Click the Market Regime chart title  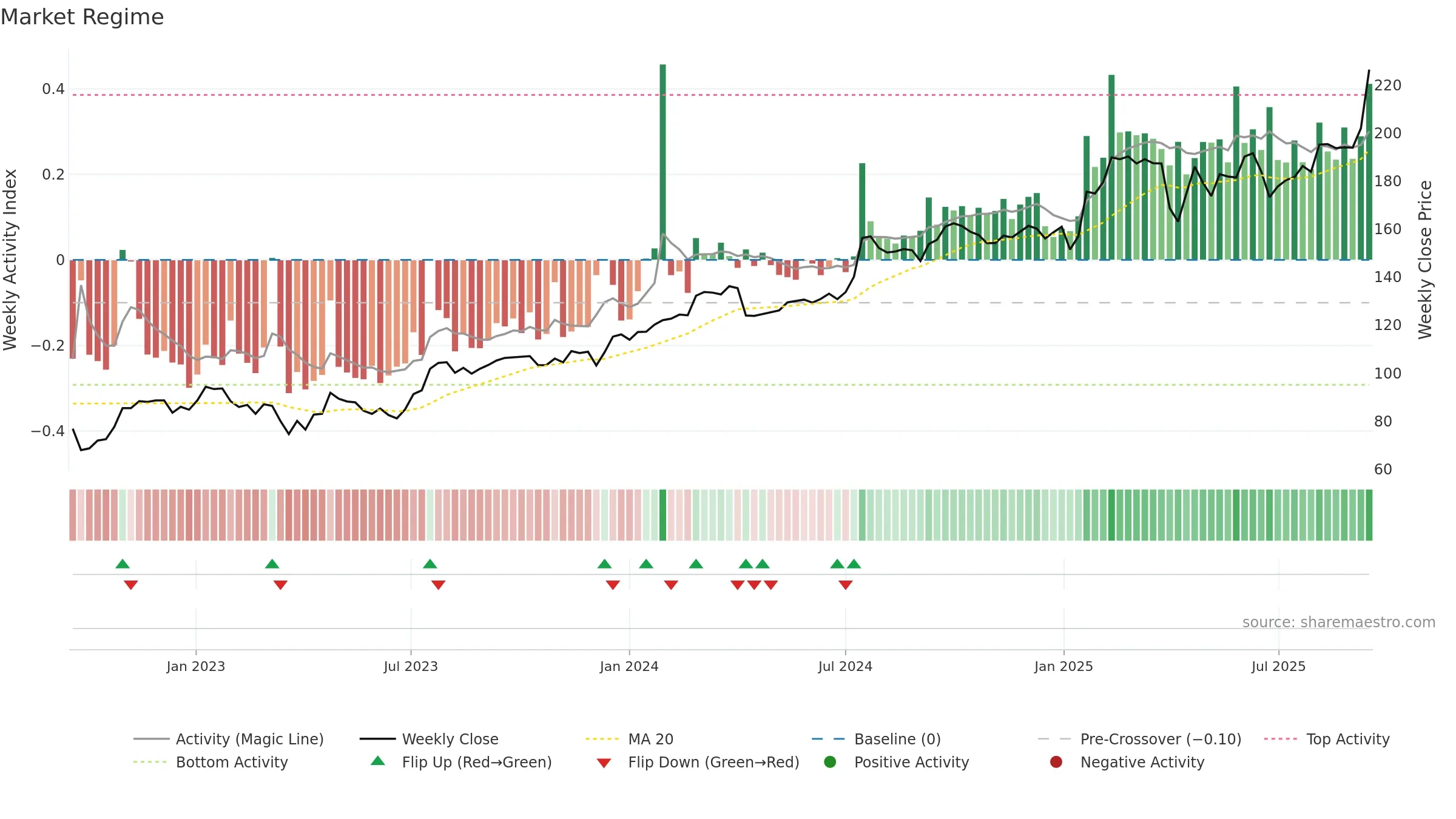pos(82,17)
